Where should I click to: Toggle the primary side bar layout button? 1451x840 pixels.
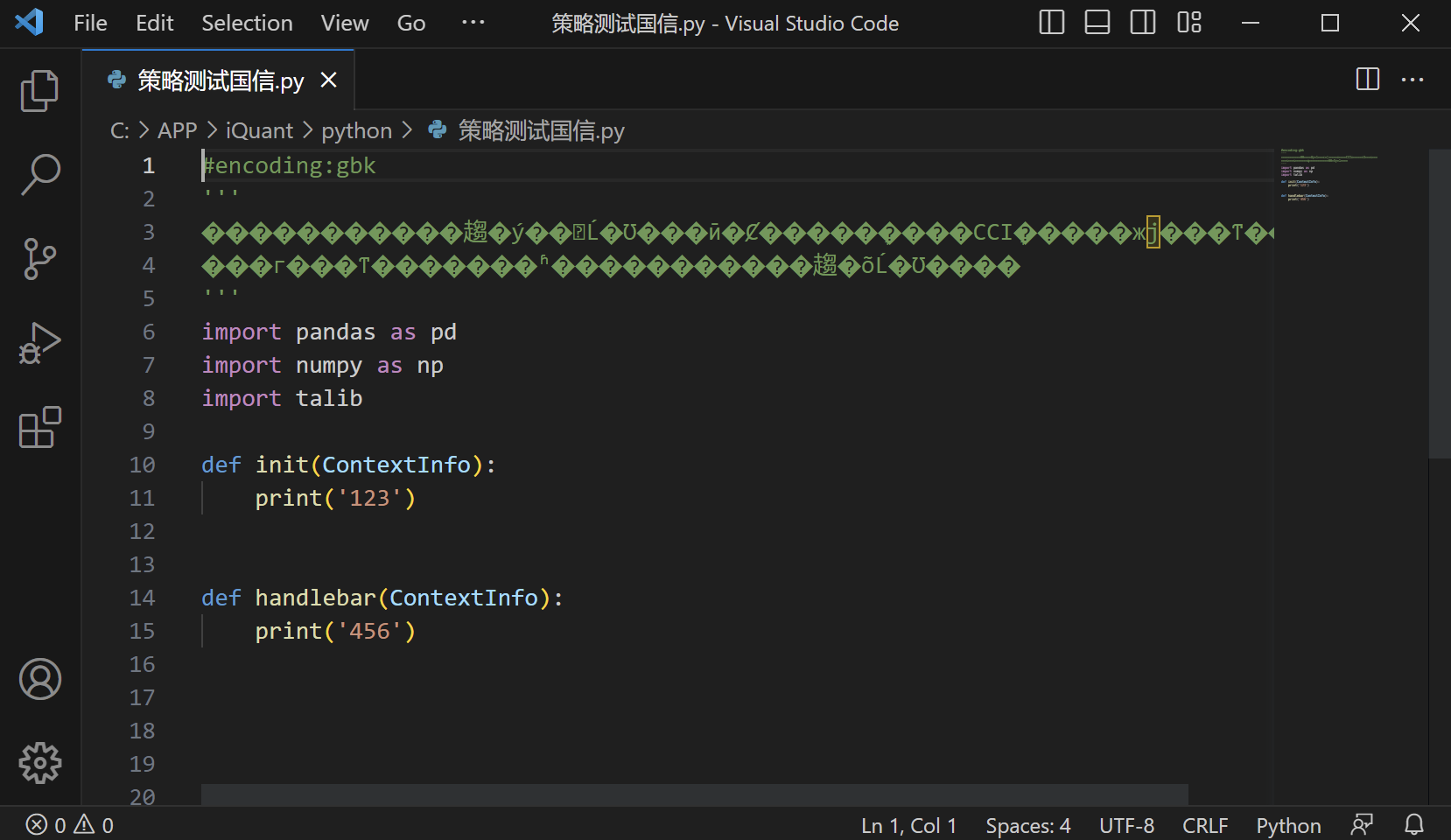pos(1051,23)
